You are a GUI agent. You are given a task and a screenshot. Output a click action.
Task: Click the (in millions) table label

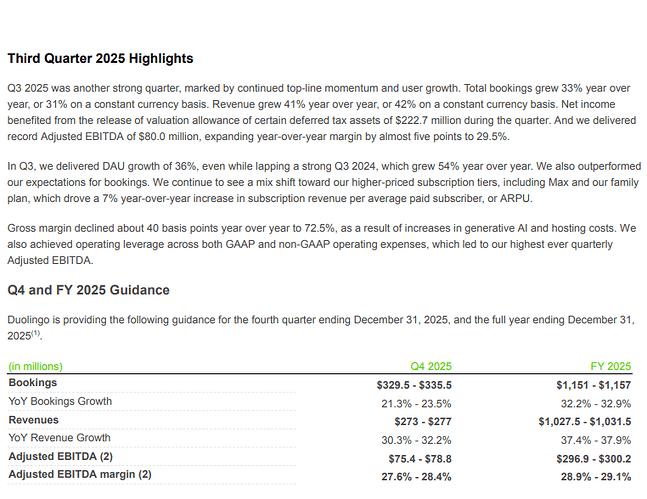pyautogui.click(x=35, y=366)
